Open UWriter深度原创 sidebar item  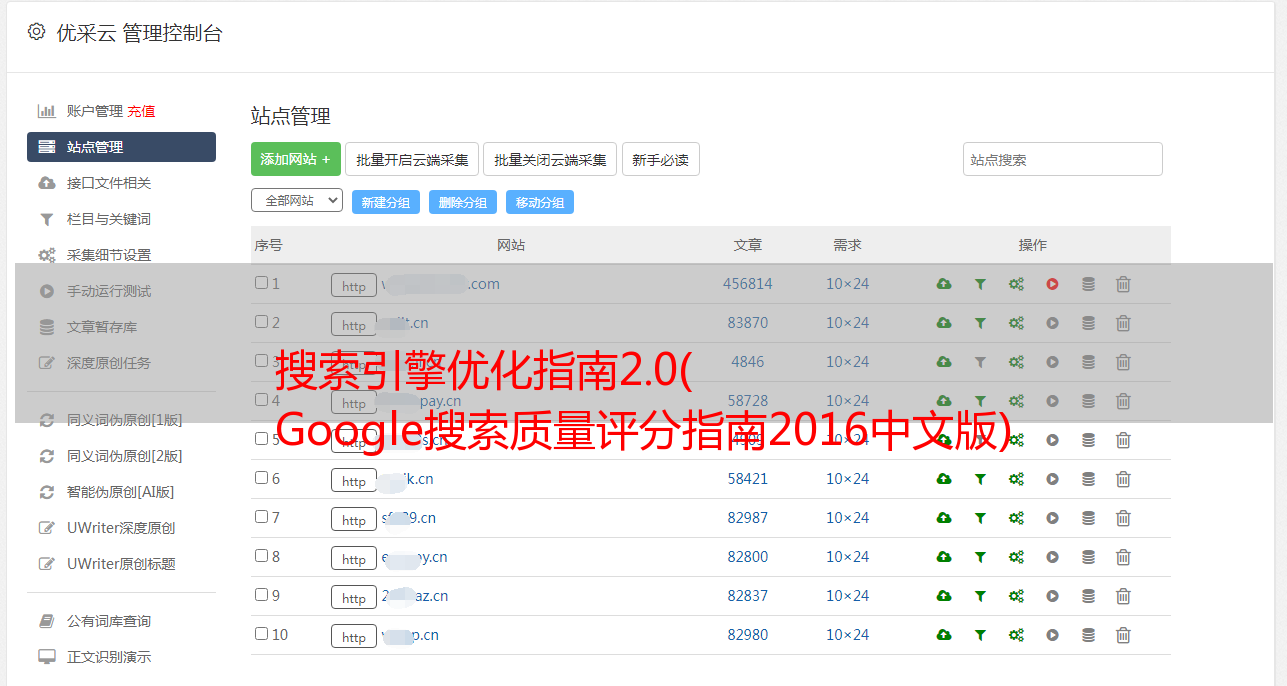[121, 528]
